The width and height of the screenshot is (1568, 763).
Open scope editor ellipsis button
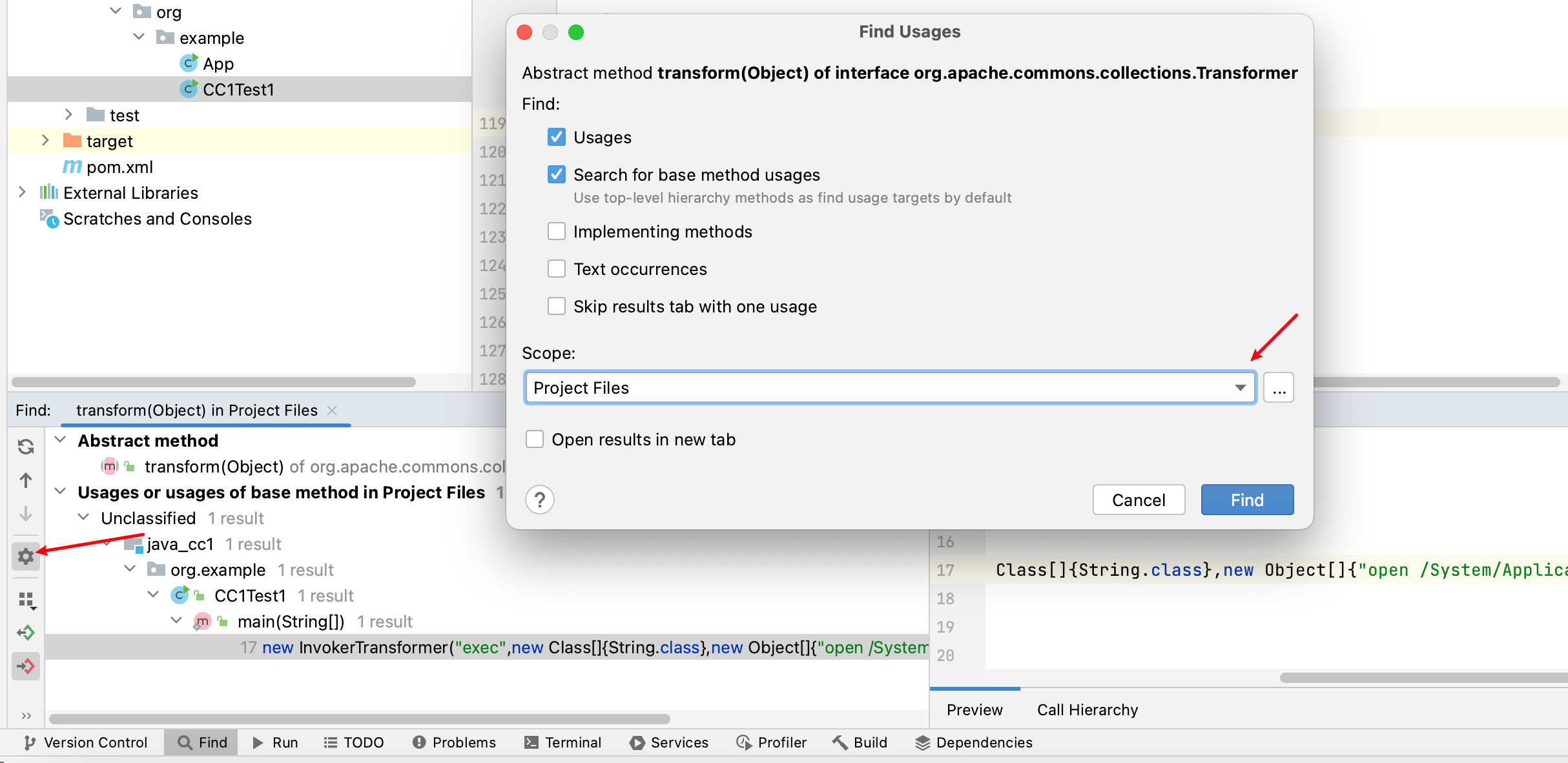click(x=1279, y=388)
